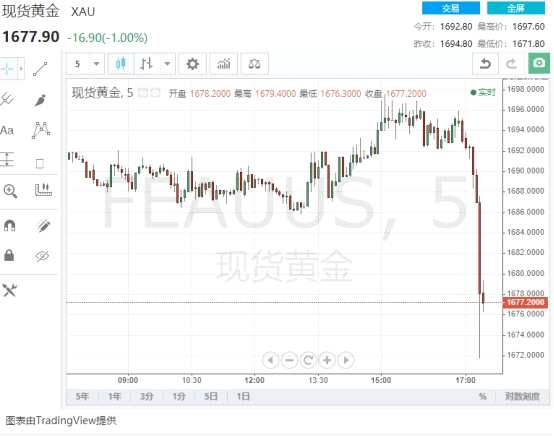
Task: Open the indicators panel icon
Action: pyautogui.click(x=224, y=64)
